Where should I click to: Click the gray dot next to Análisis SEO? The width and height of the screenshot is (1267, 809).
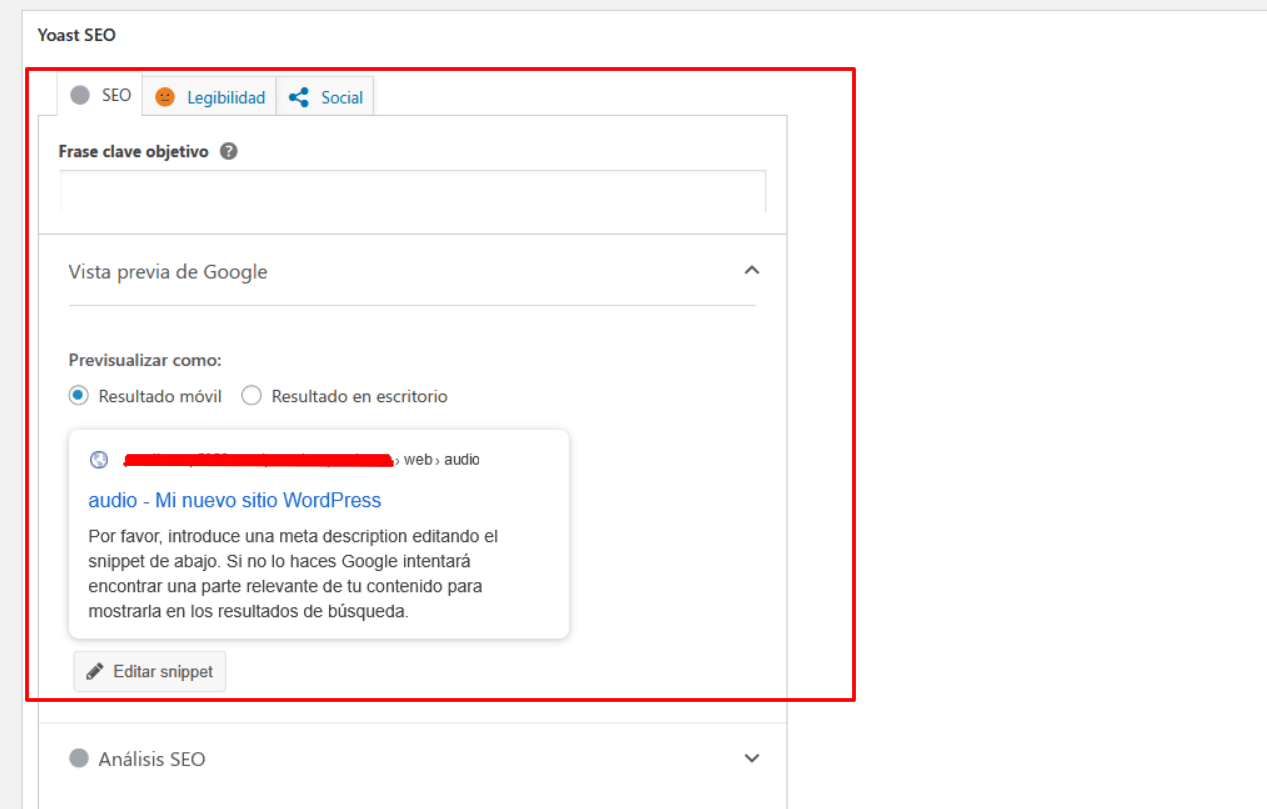pyautogui.click(x=79, y=758)
